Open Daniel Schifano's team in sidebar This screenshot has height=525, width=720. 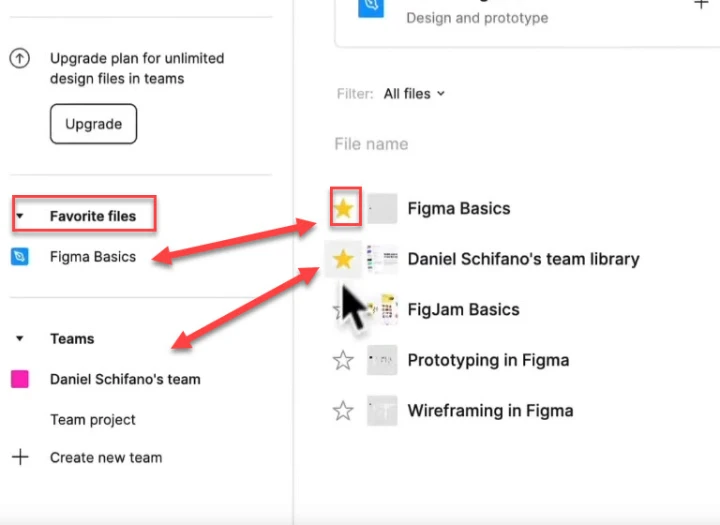click(x=125, y=379)
